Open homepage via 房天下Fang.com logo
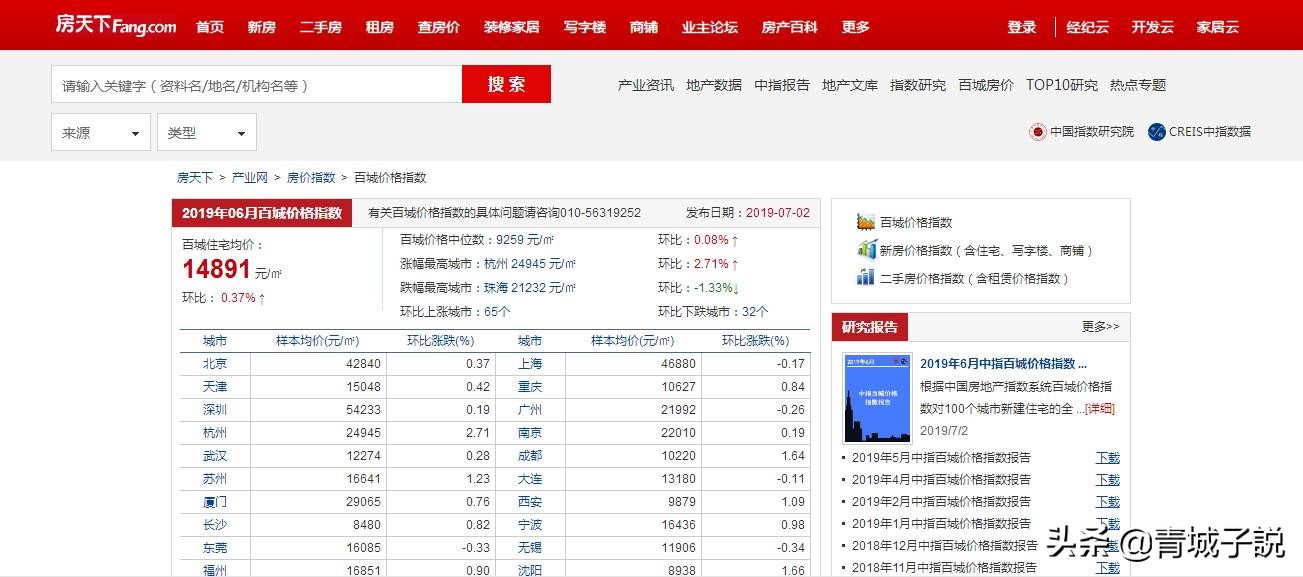Screen dimensions: 1303x577 [x=115, y=25]
